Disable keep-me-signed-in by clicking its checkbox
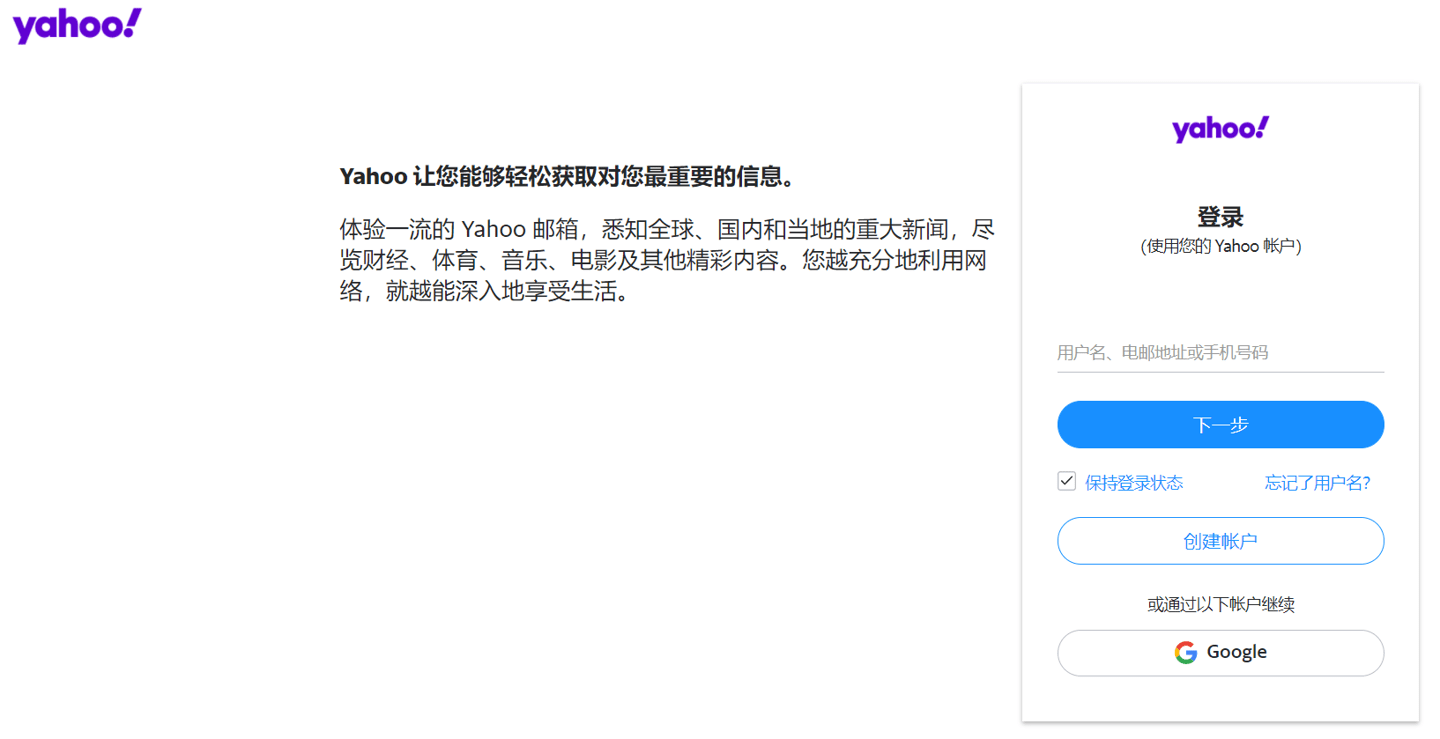 click(1066, 481)
